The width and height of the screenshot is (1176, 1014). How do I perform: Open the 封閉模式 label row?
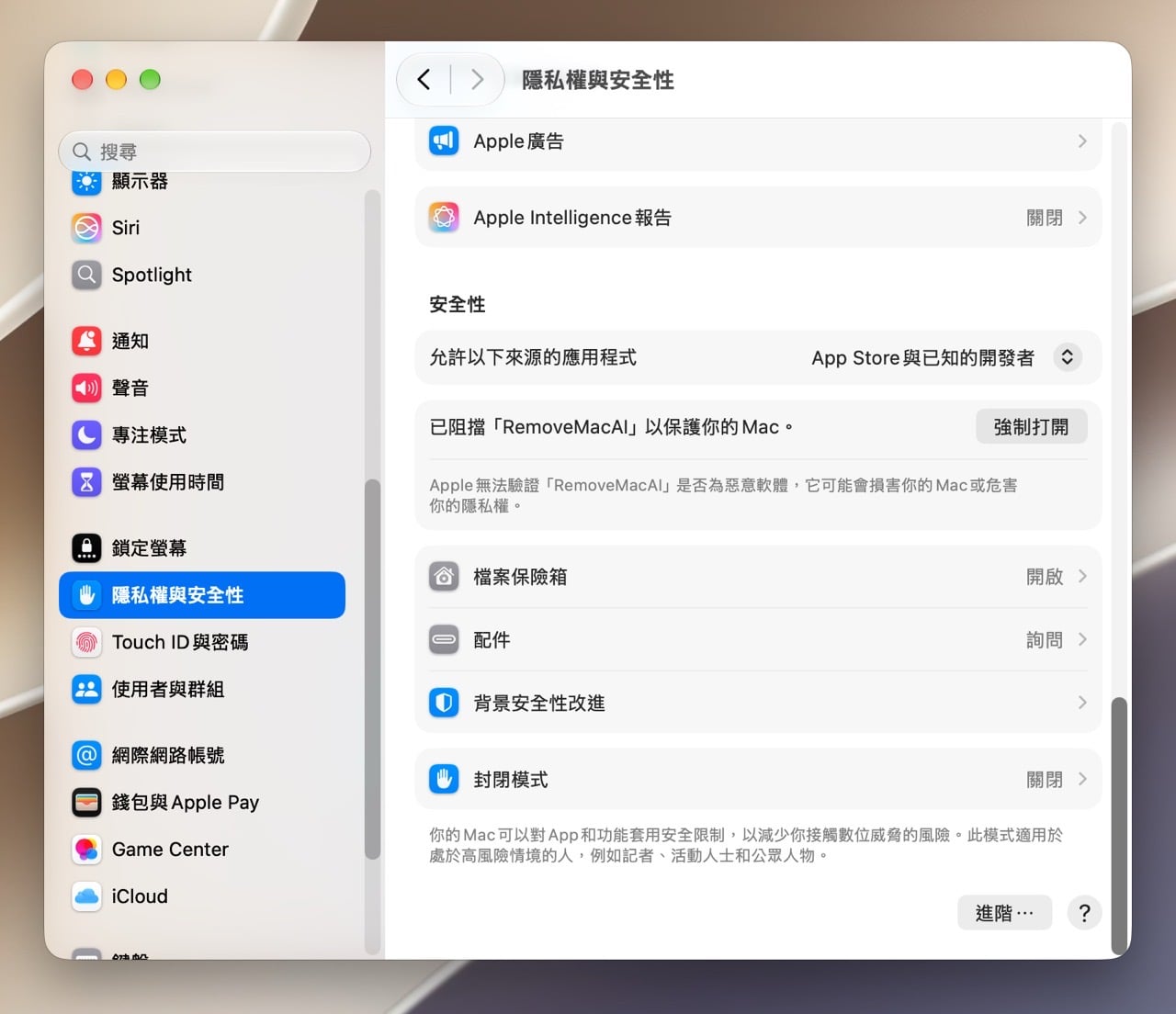click(x=758, y=780)
